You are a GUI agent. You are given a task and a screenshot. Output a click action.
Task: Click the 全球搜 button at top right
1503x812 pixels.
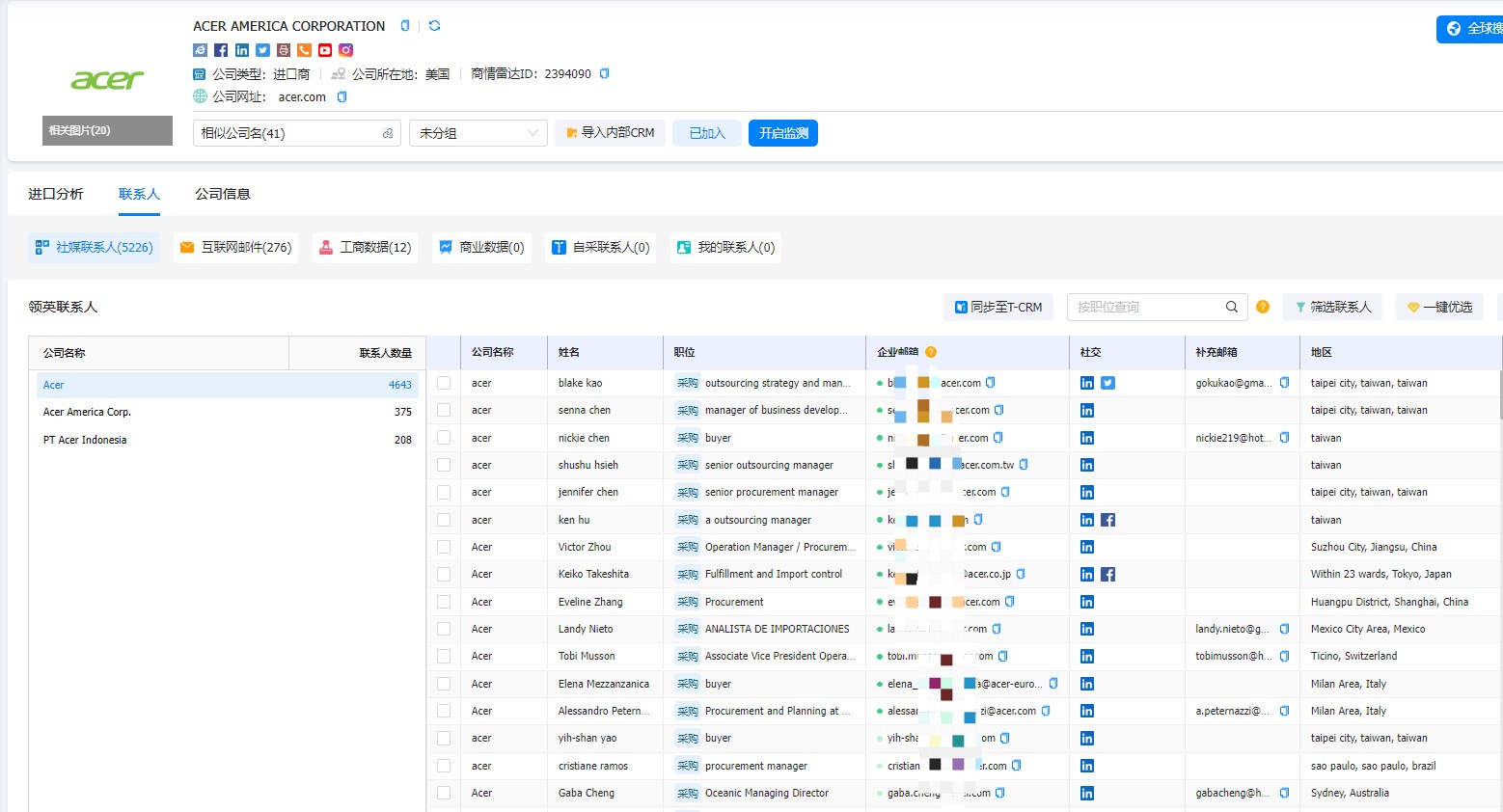point(1471,29)
